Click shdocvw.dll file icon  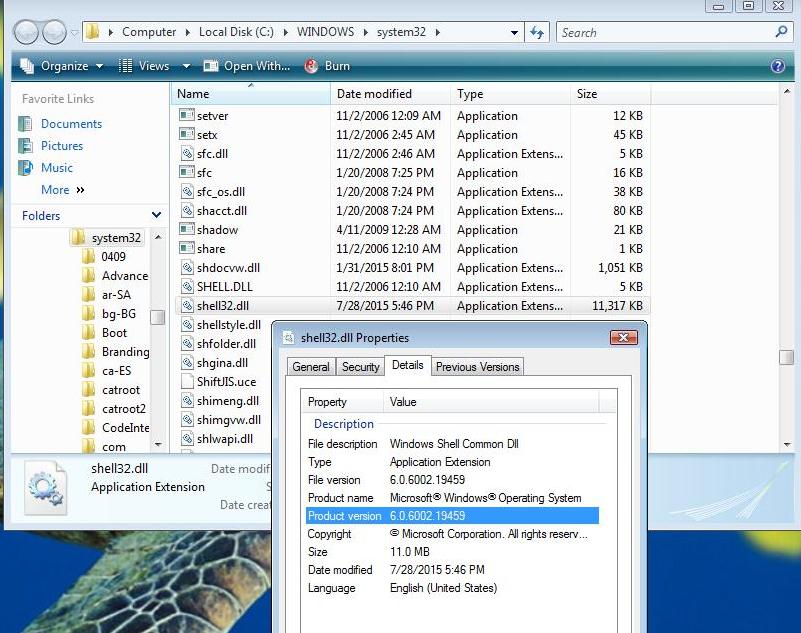pos(187,267)
